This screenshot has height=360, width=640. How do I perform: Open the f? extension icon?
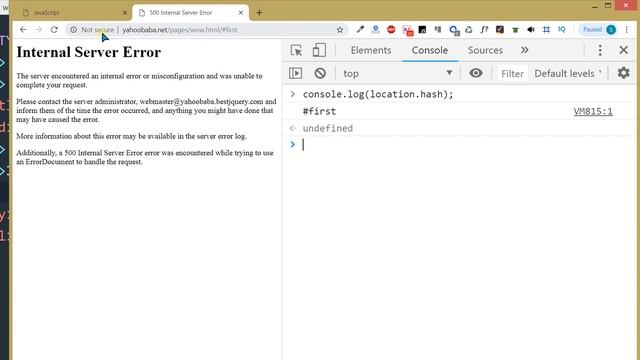tap(484, 29)
